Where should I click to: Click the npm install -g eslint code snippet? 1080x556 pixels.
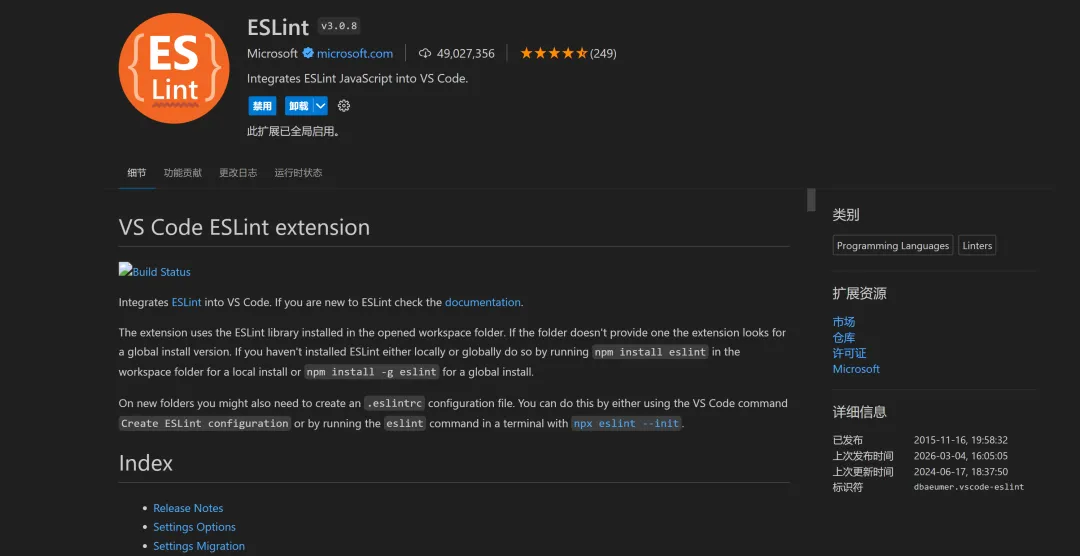(x=372, y=371)
